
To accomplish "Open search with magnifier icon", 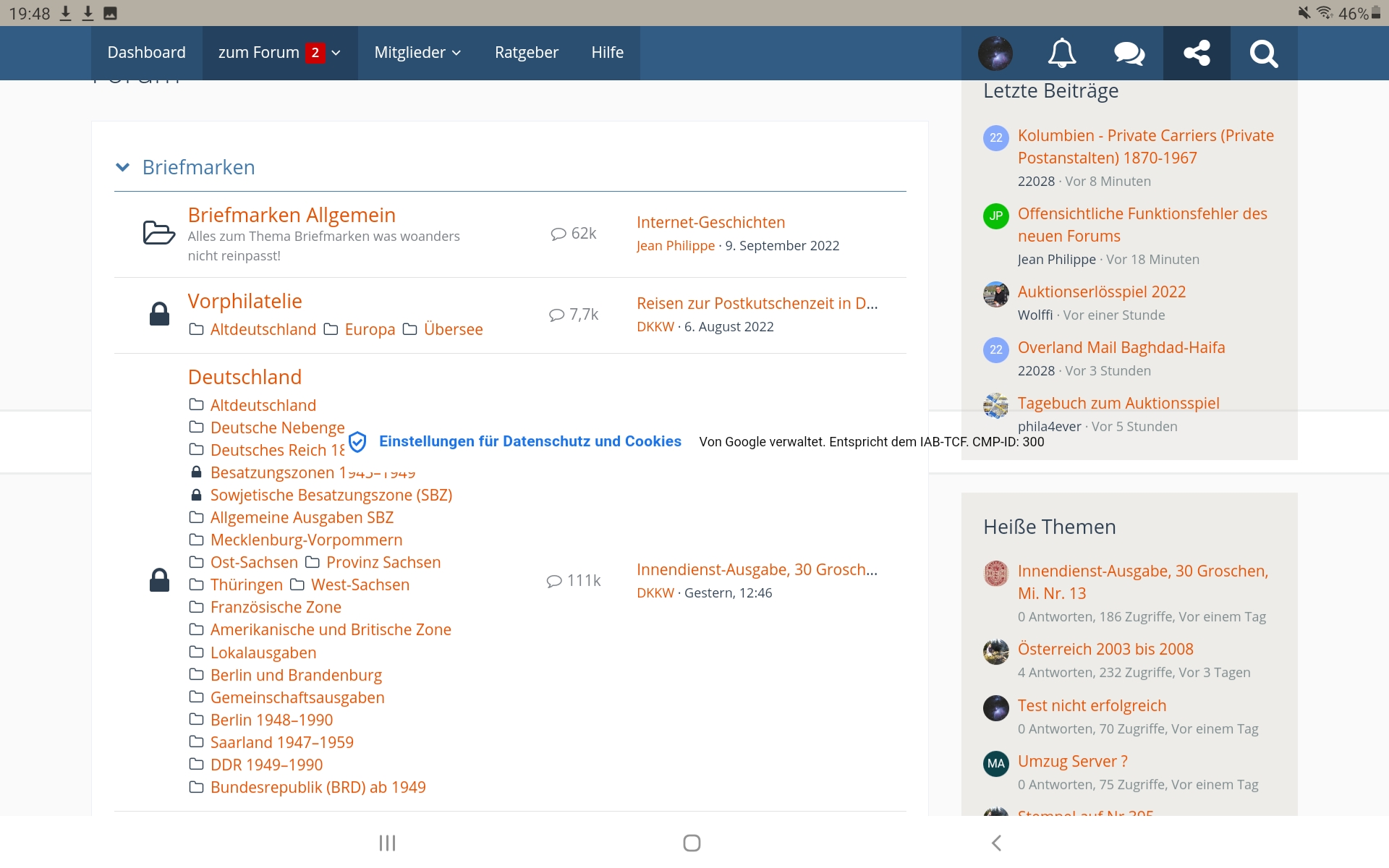I will [x=1263, y=53].
